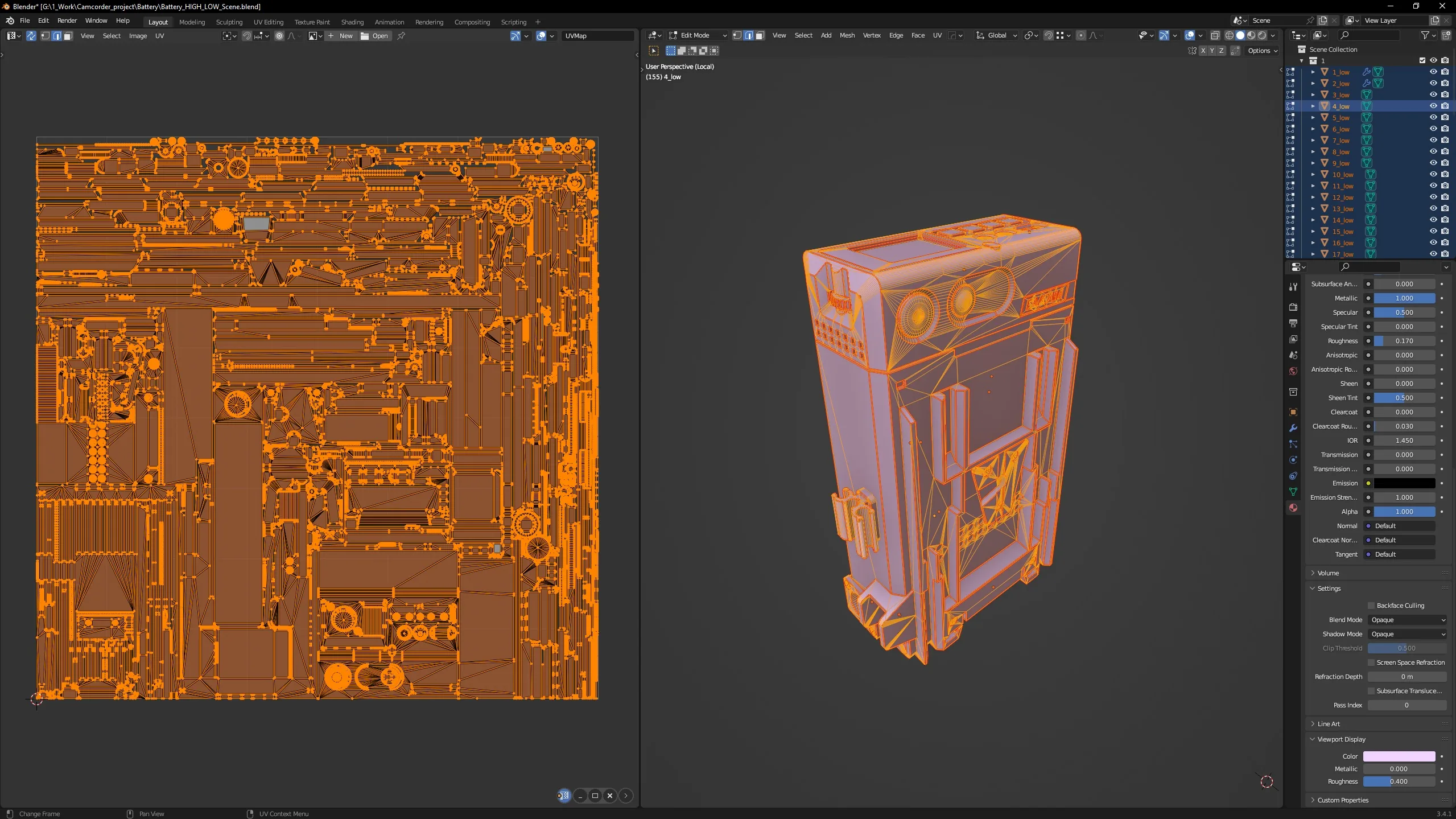1456x819 pixels.
Task: Switch to face select mode in 3D viewport
Action: coord(760,35)
